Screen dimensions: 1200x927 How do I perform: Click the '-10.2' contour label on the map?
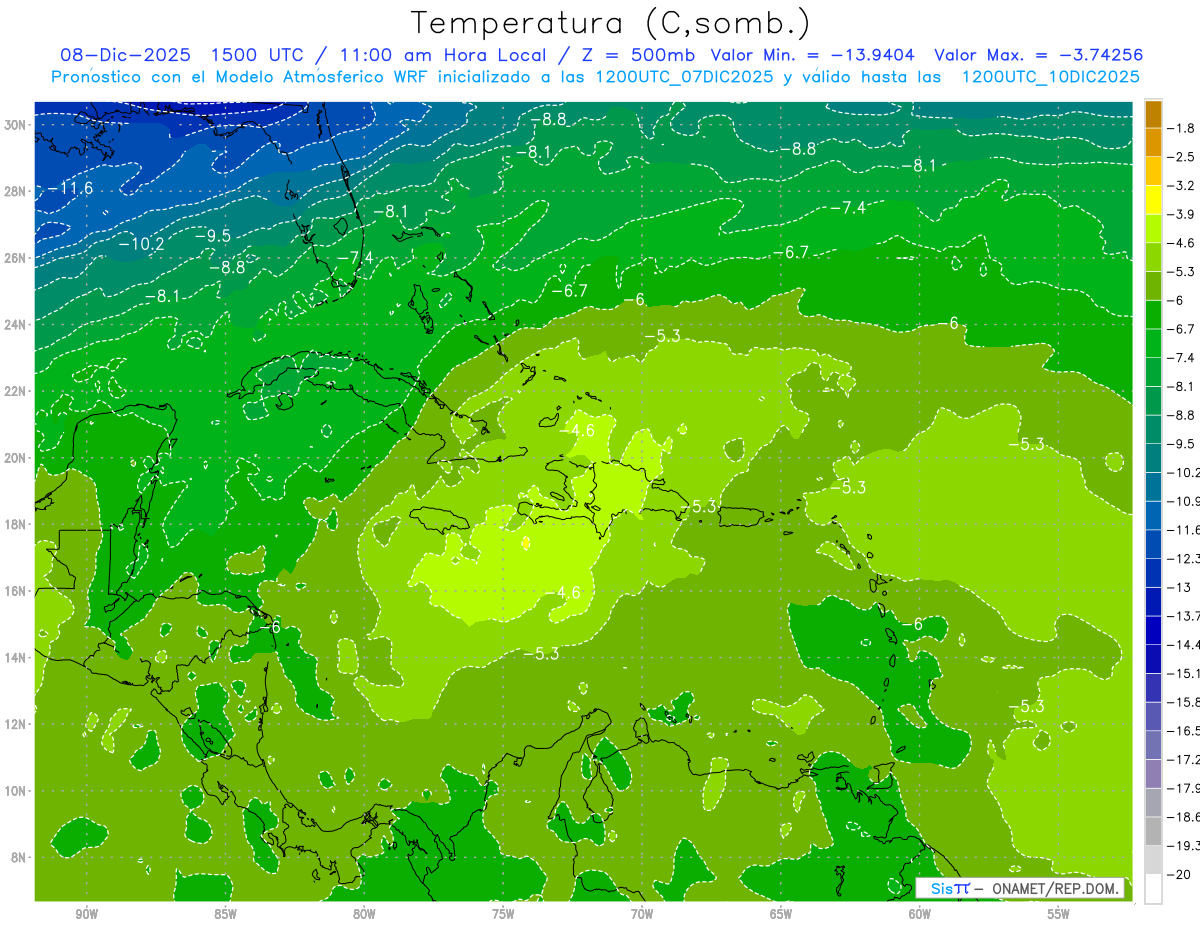[x=141, y=243]
